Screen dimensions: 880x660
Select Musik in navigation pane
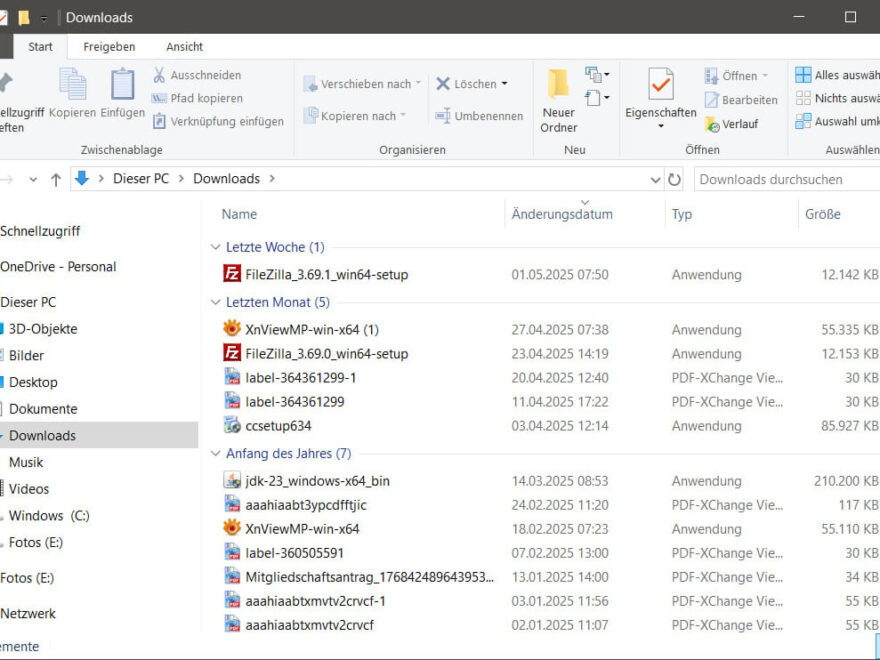point(25,462)
